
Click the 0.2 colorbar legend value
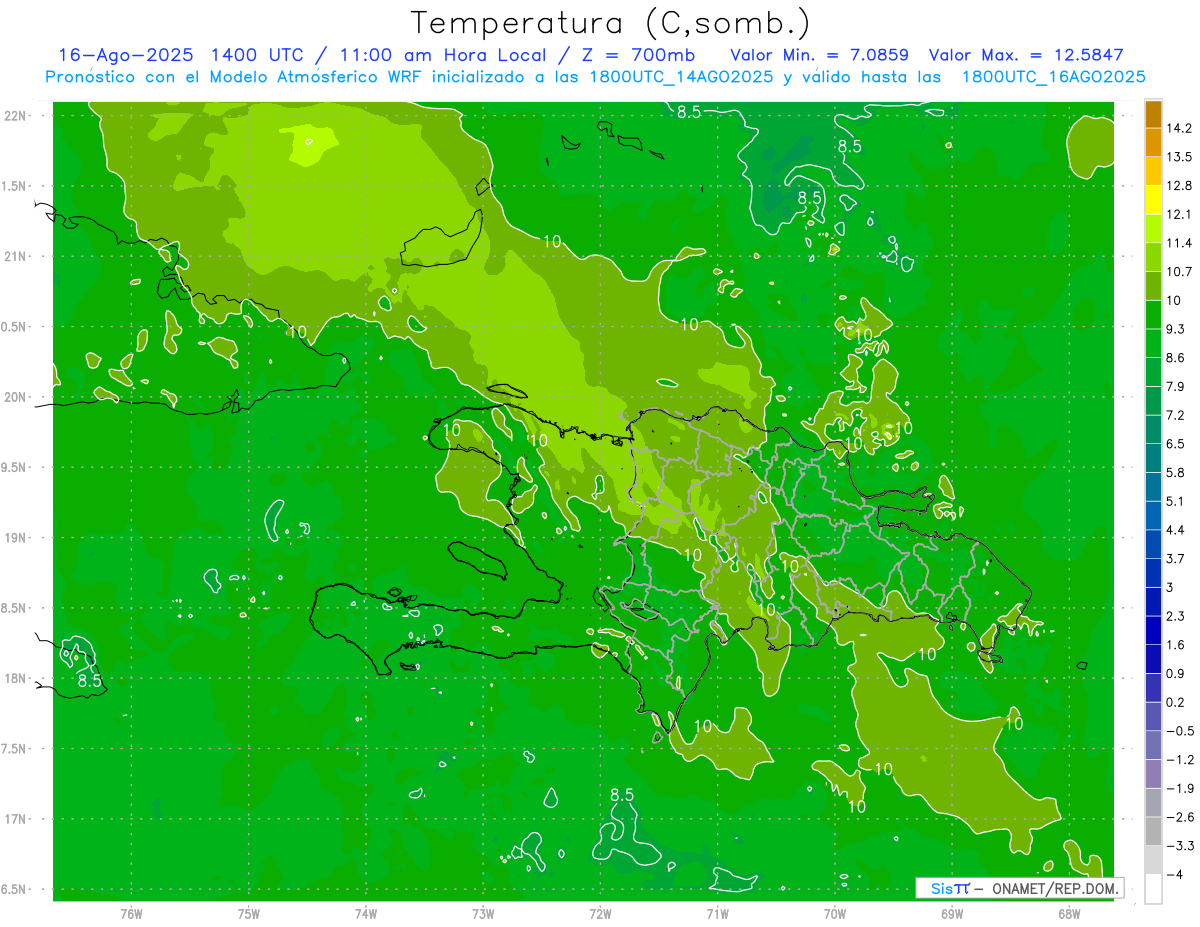coord(1177,702)
